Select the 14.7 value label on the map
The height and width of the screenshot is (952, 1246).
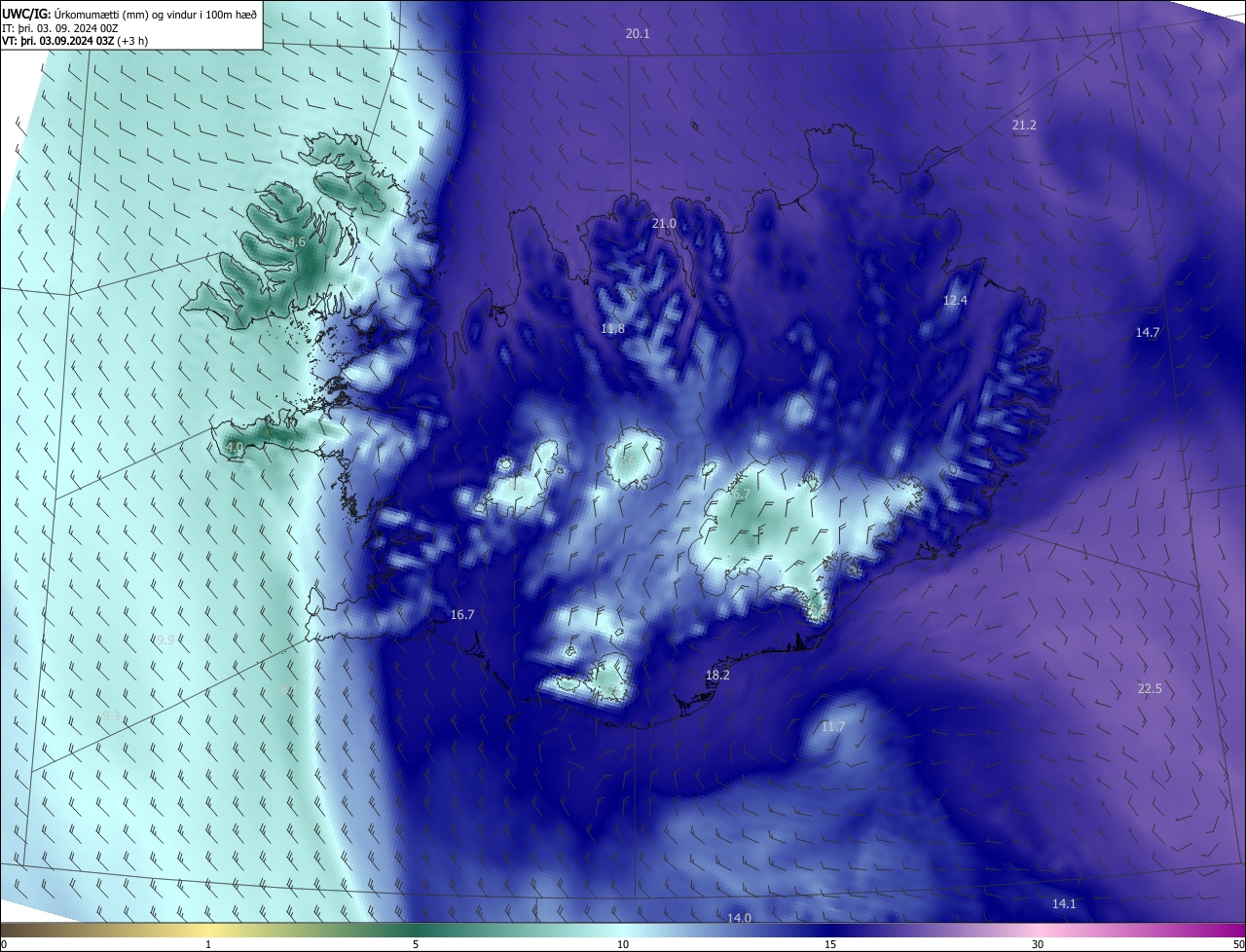1148,332
